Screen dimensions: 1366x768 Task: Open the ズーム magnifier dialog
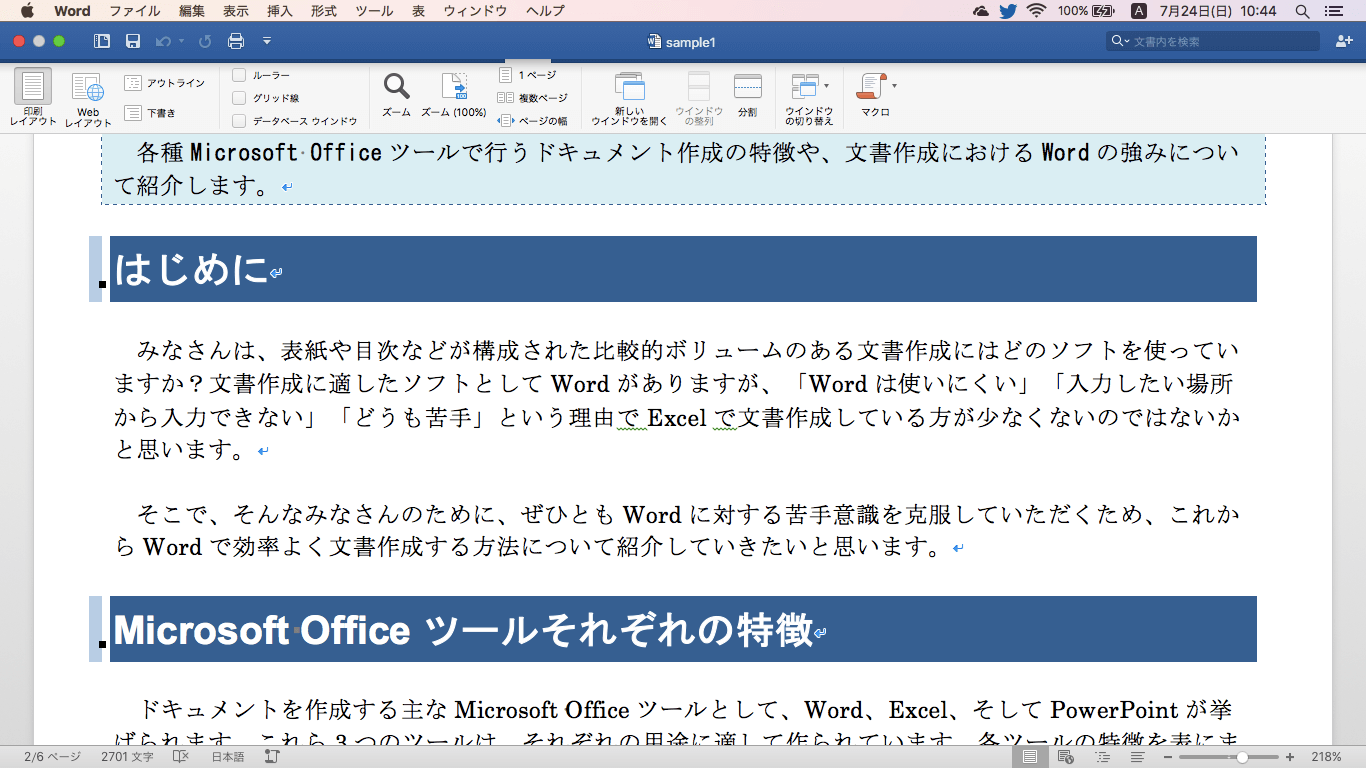point(396,95)
